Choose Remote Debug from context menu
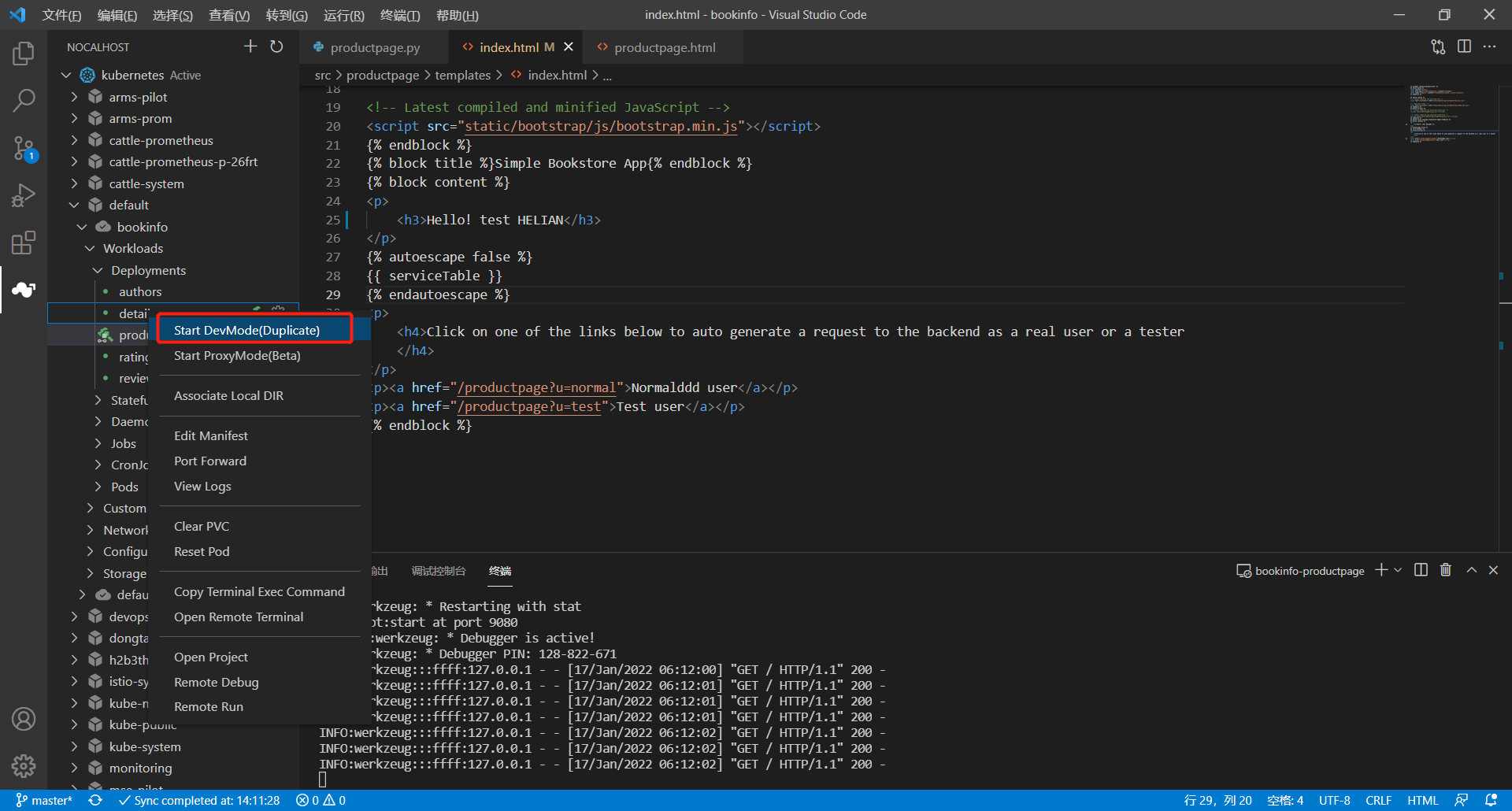This screenshot has width=1512, height=811. (x=260, y=682)
